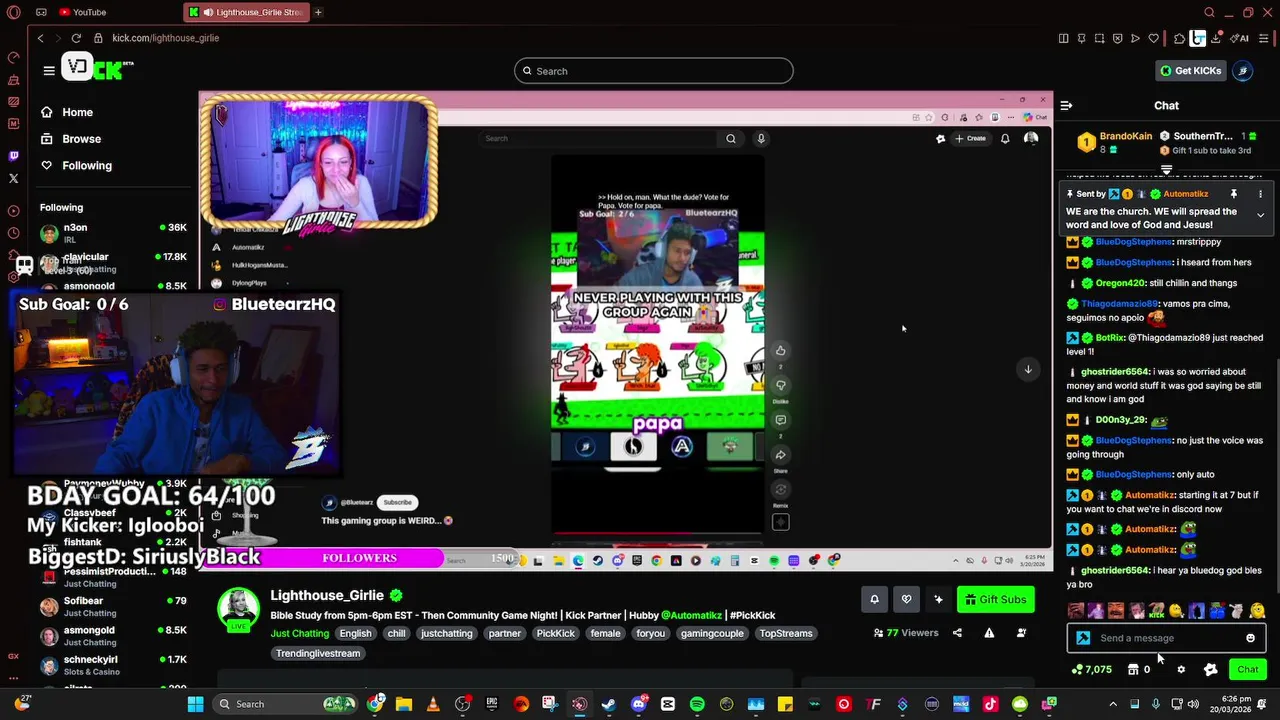Open the Kick hamburger menu
1280x720 pixels.
pyautogui.click(x=49, y=70)
